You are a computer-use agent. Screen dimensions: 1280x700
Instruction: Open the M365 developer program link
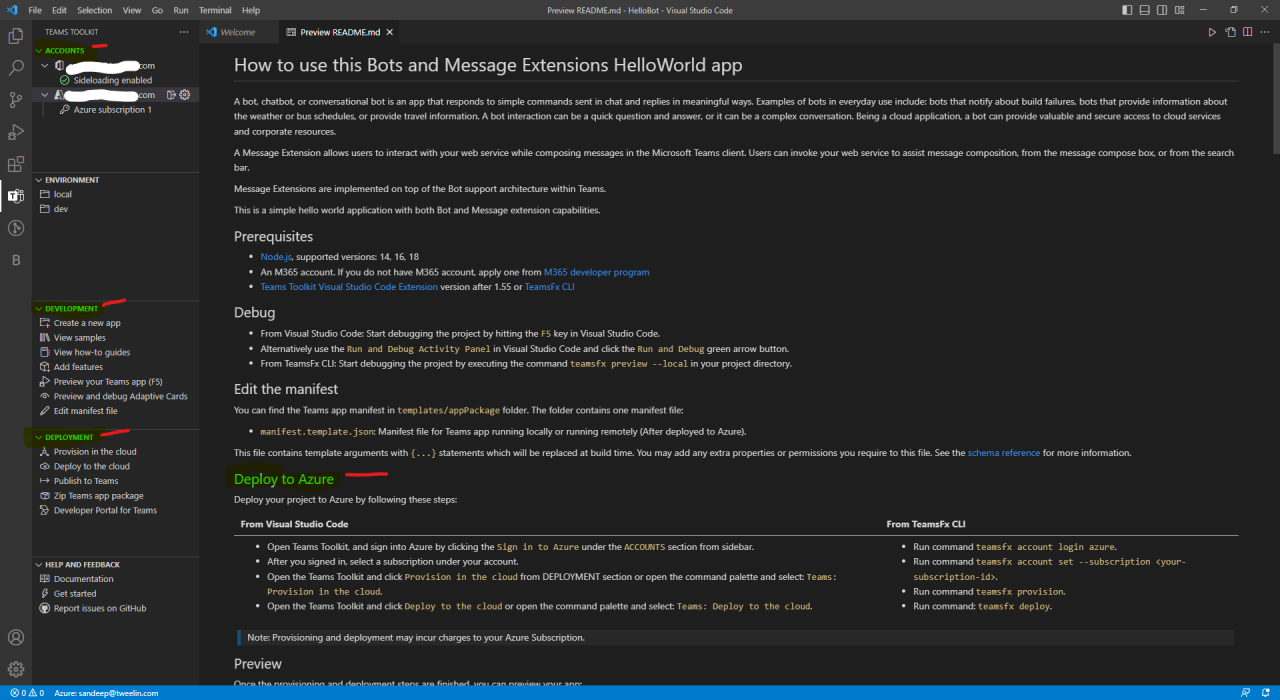coord(597,272)
